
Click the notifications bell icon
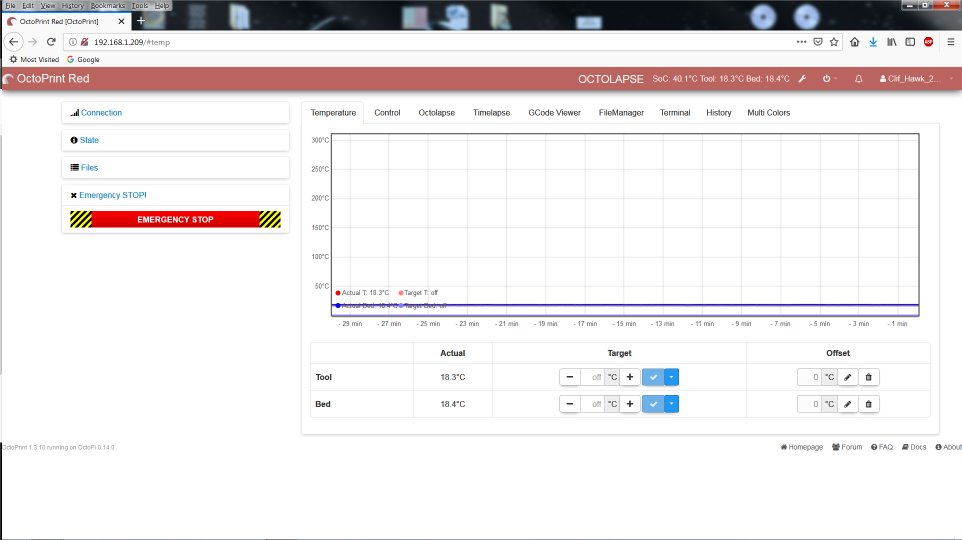tap(858, 78)
